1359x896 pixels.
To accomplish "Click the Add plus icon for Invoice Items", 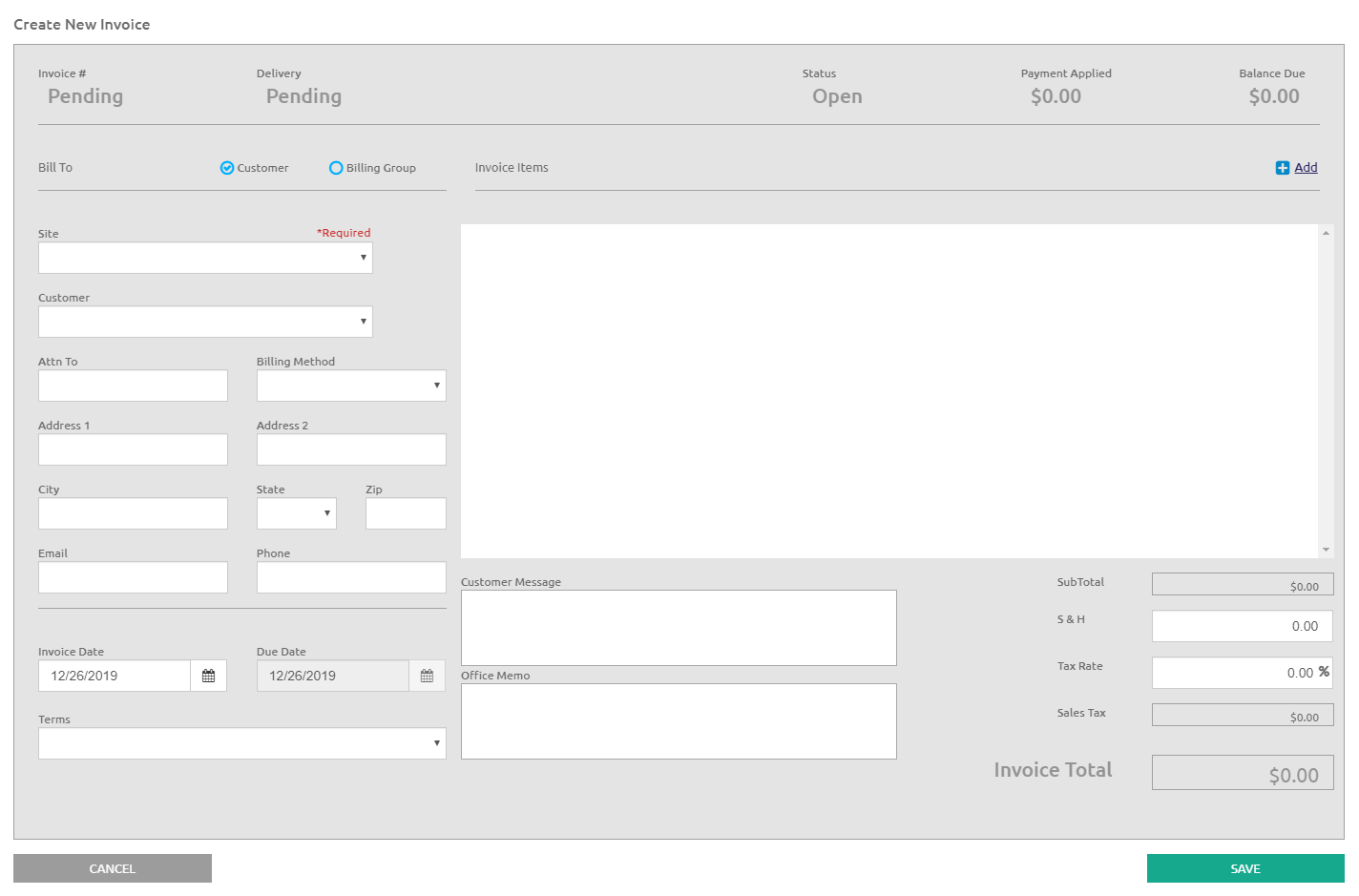I will (1283, 167).
